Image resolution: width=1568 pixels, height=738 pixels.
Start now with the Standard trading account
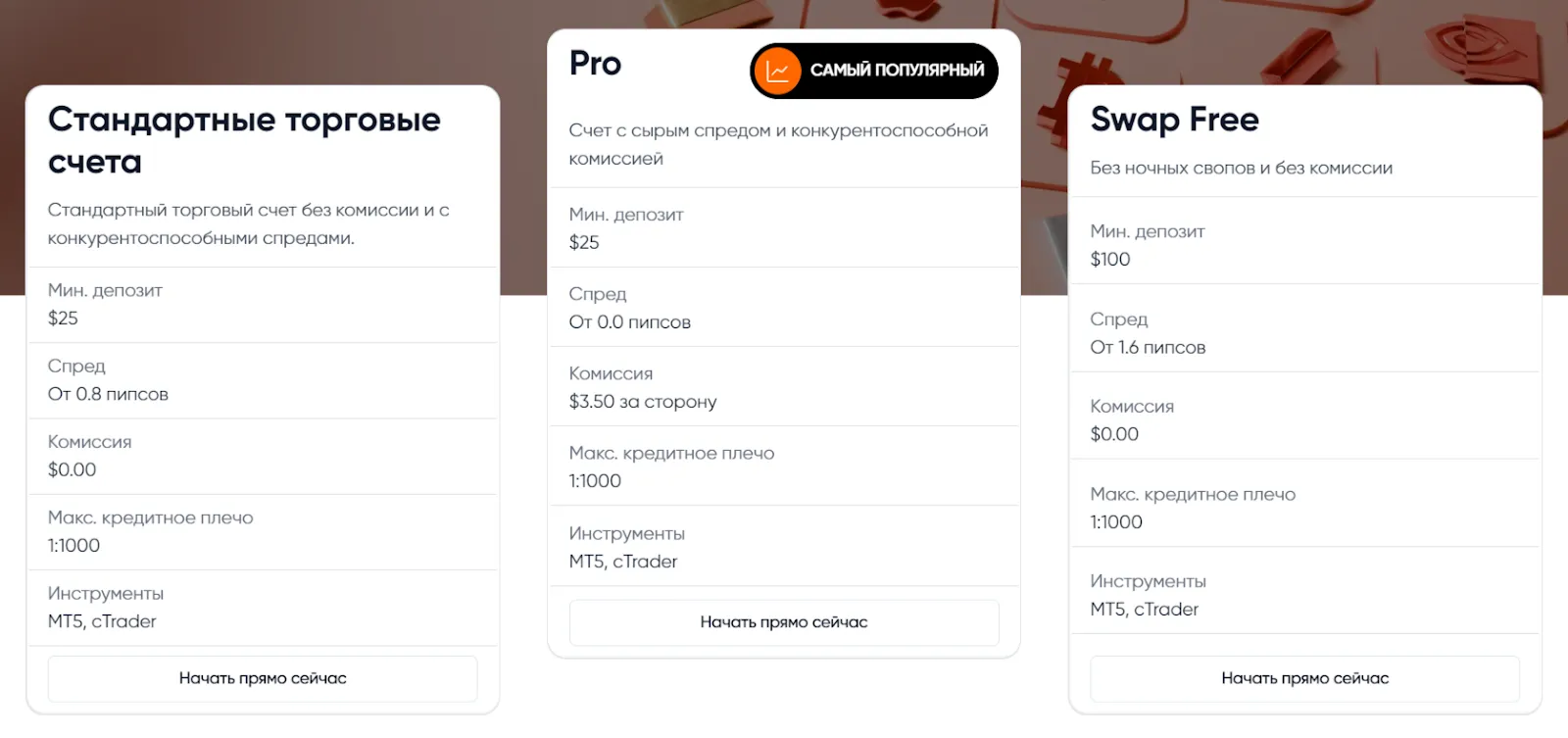(263, 678)
